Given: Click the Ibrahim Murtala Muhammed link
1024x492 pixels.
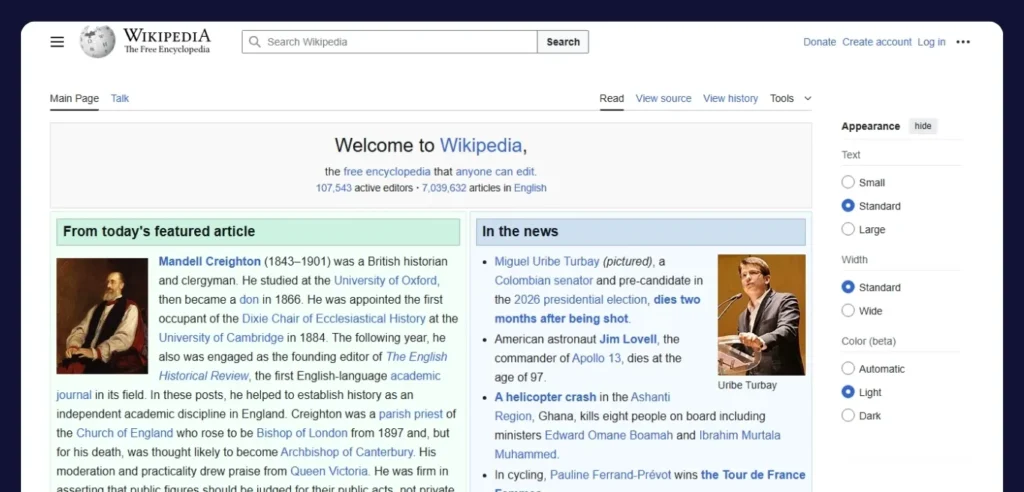Looking at the screenshot, I should [637, 444].
